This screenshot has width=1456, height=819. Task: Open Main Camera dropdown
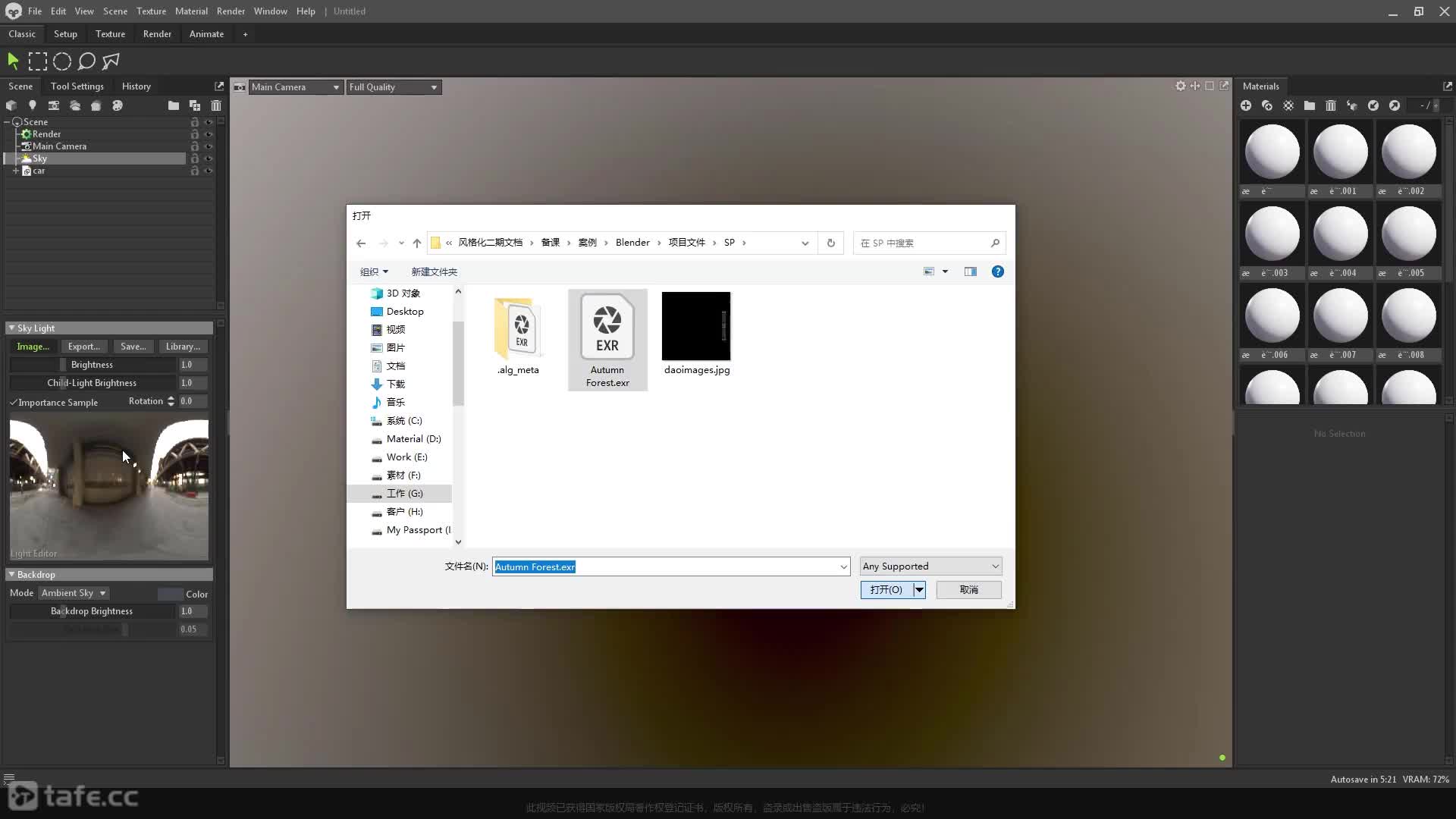click(x=296, y=87)
